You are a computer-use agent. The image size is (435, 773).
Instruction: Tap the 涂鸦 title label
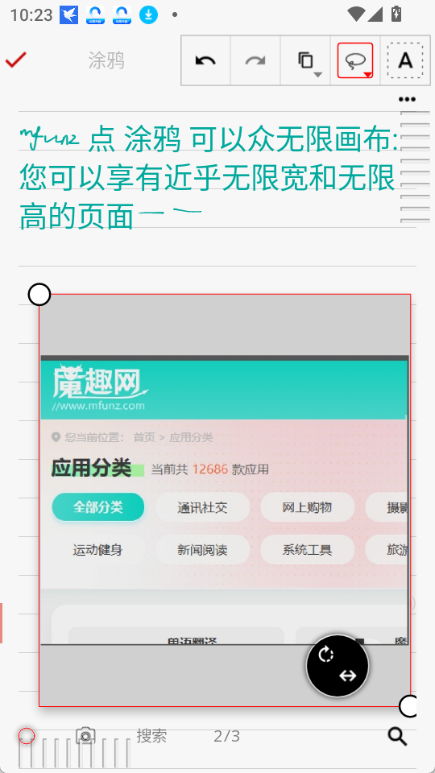[107, 61]
